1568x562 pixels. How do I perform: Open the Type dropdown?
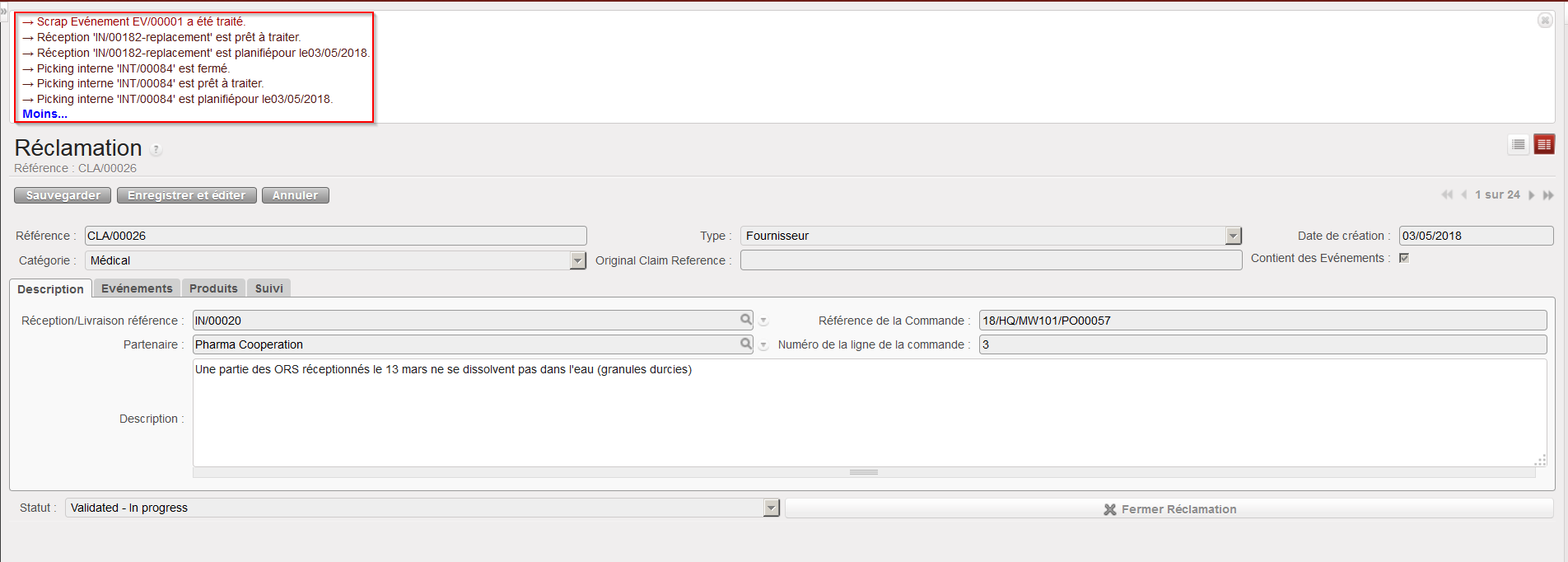click(x=1233, y=237)
